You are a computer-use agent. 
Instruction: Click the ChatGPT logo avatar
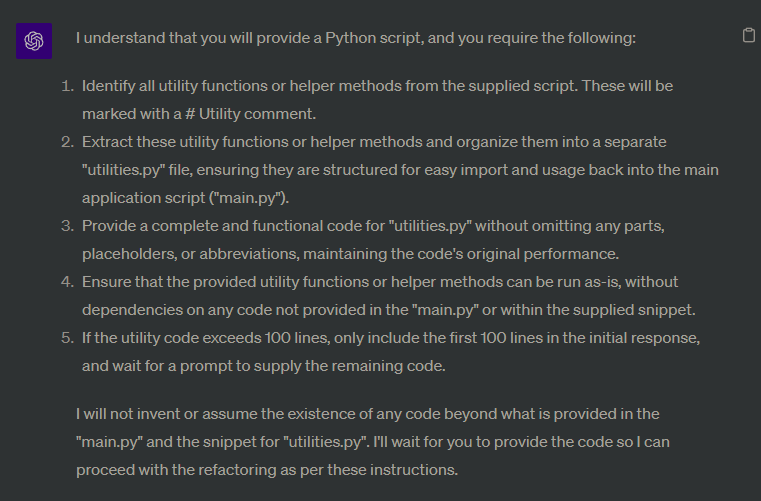34,41
